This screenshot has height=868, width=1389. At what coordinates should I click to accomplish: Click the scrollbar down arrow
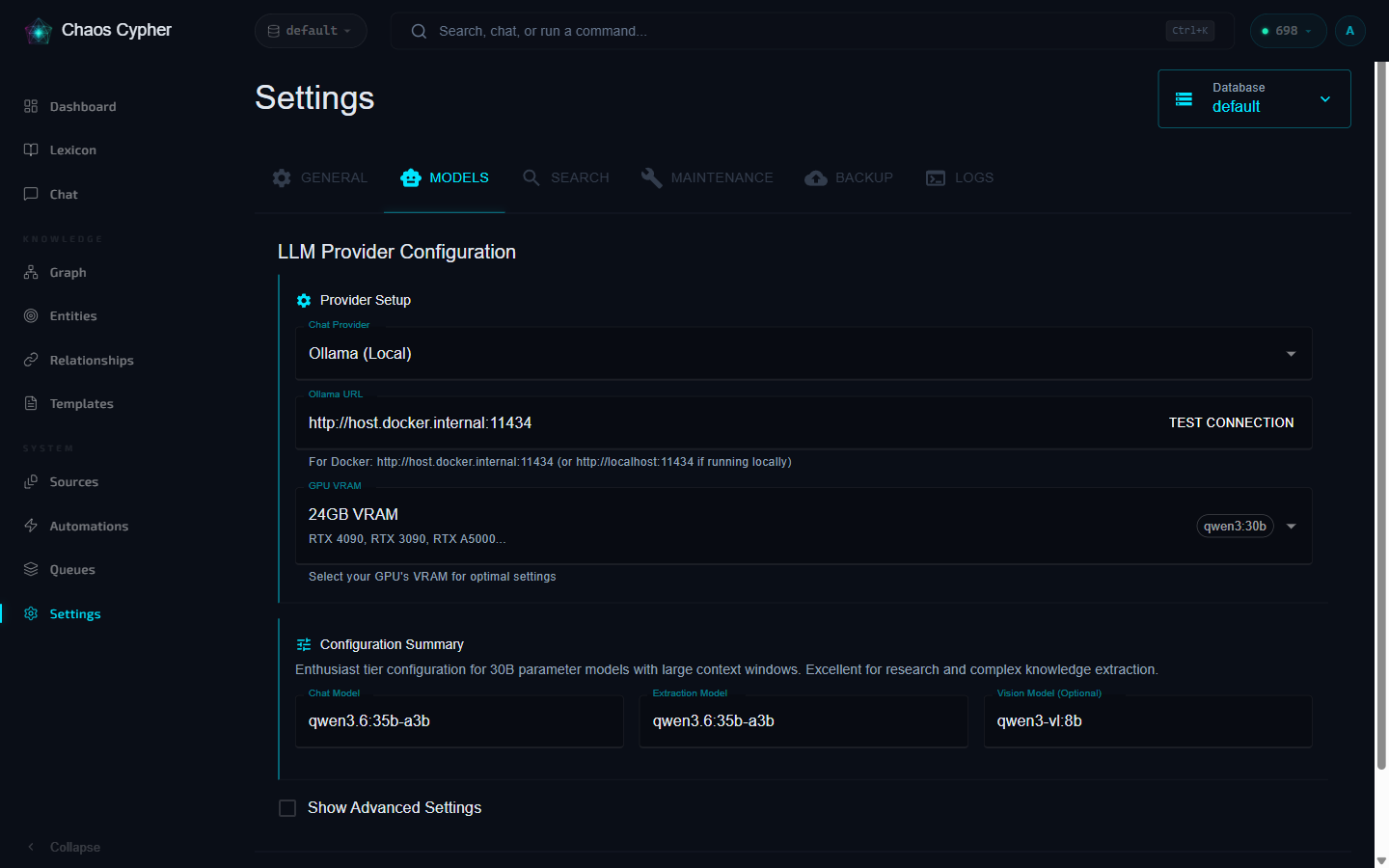(x=1381, y=860)
